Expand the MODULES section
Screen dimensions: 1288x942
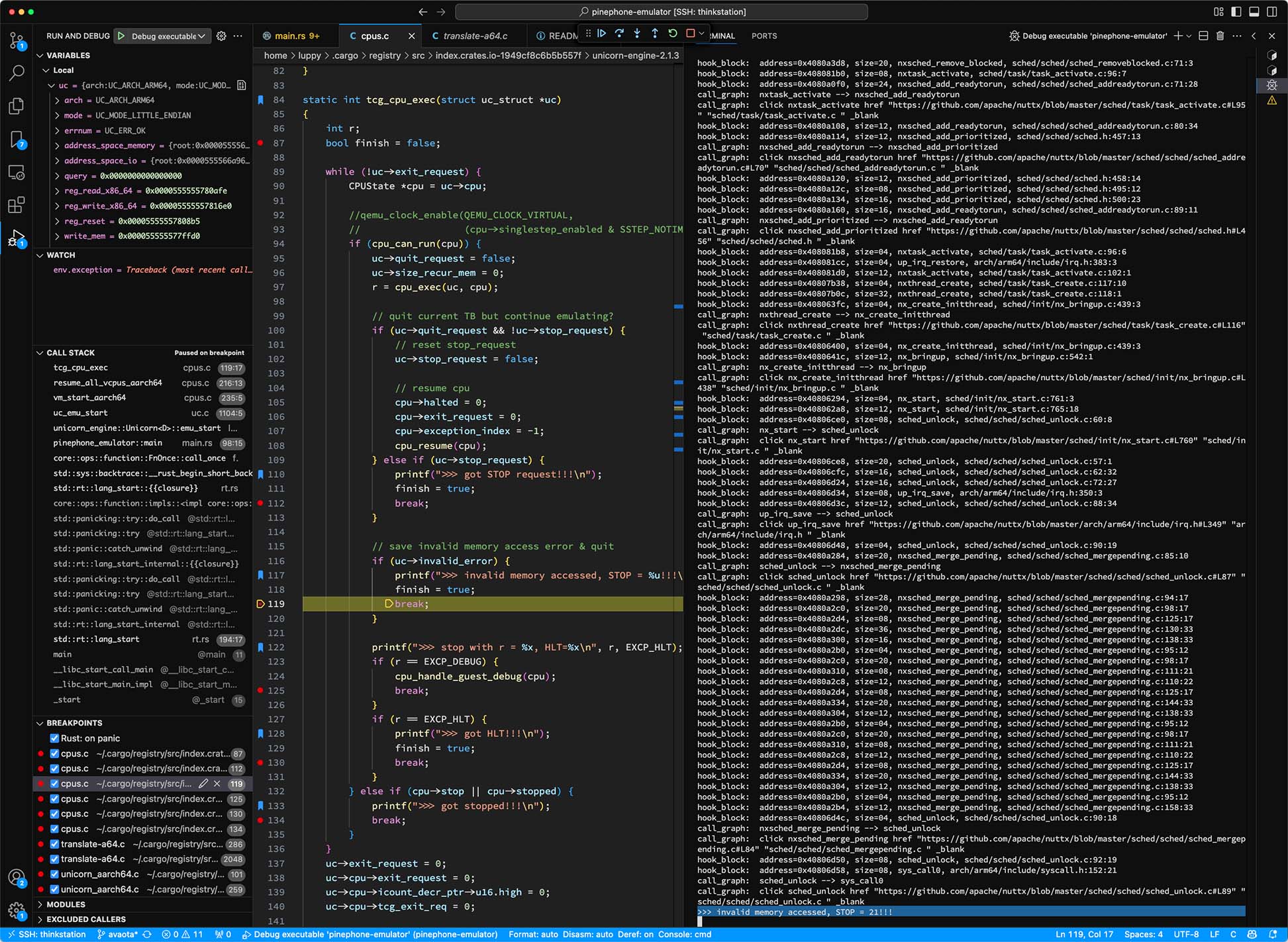tap(66, 904)
